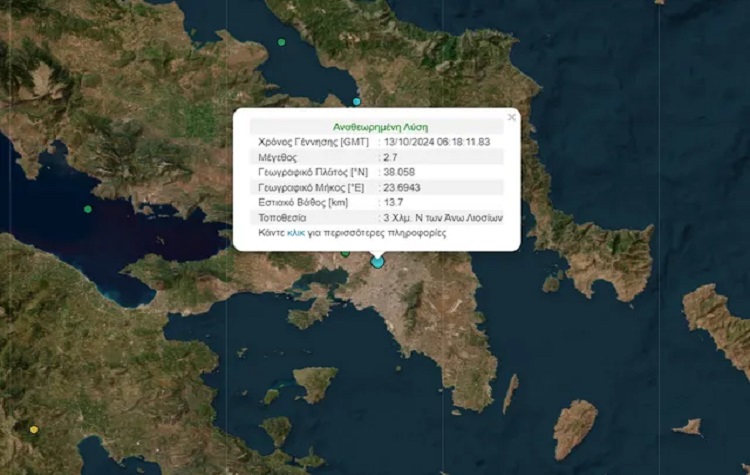This screenshot has height=475, width=750.
Task: Close the earthquake info popup
Action: 512,117
